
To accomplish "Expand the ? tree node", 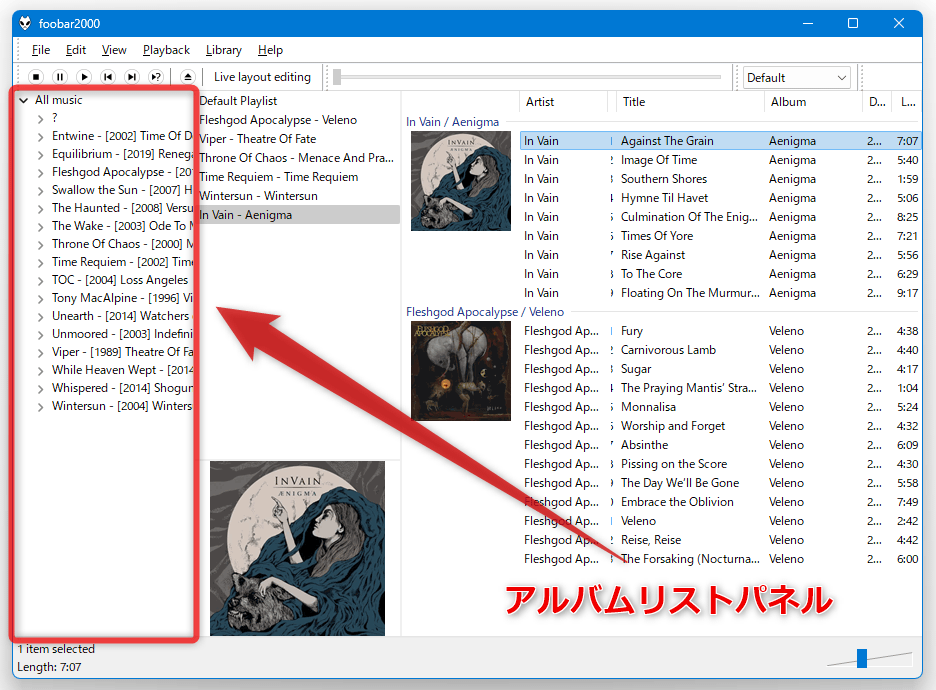I will click(x=41, y=119).
